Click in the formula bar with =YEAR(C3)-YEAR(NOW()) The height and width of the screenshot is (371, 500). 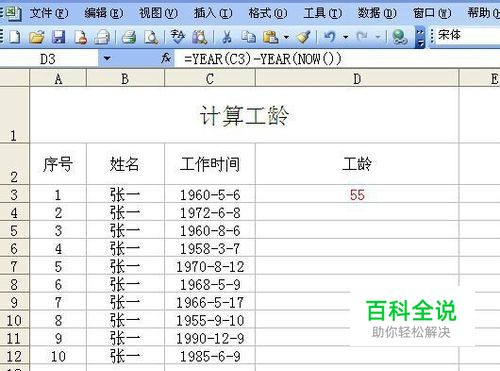(x=337, y=59)
